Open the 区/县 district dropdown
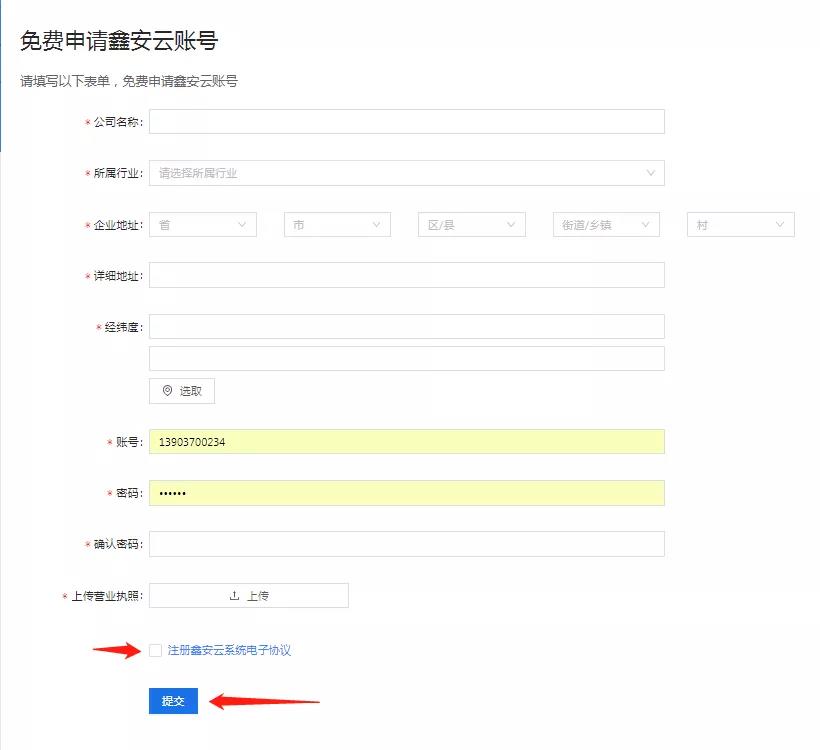 pos(472,224)
